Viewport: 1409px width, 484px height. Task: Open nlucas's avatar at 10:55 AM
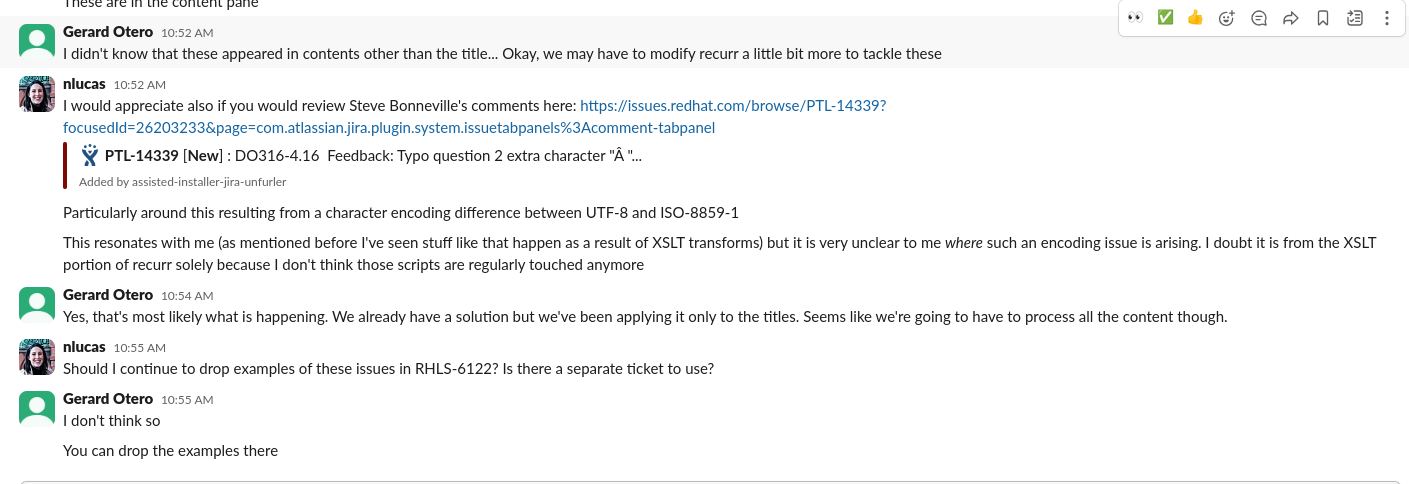(37, 357)
